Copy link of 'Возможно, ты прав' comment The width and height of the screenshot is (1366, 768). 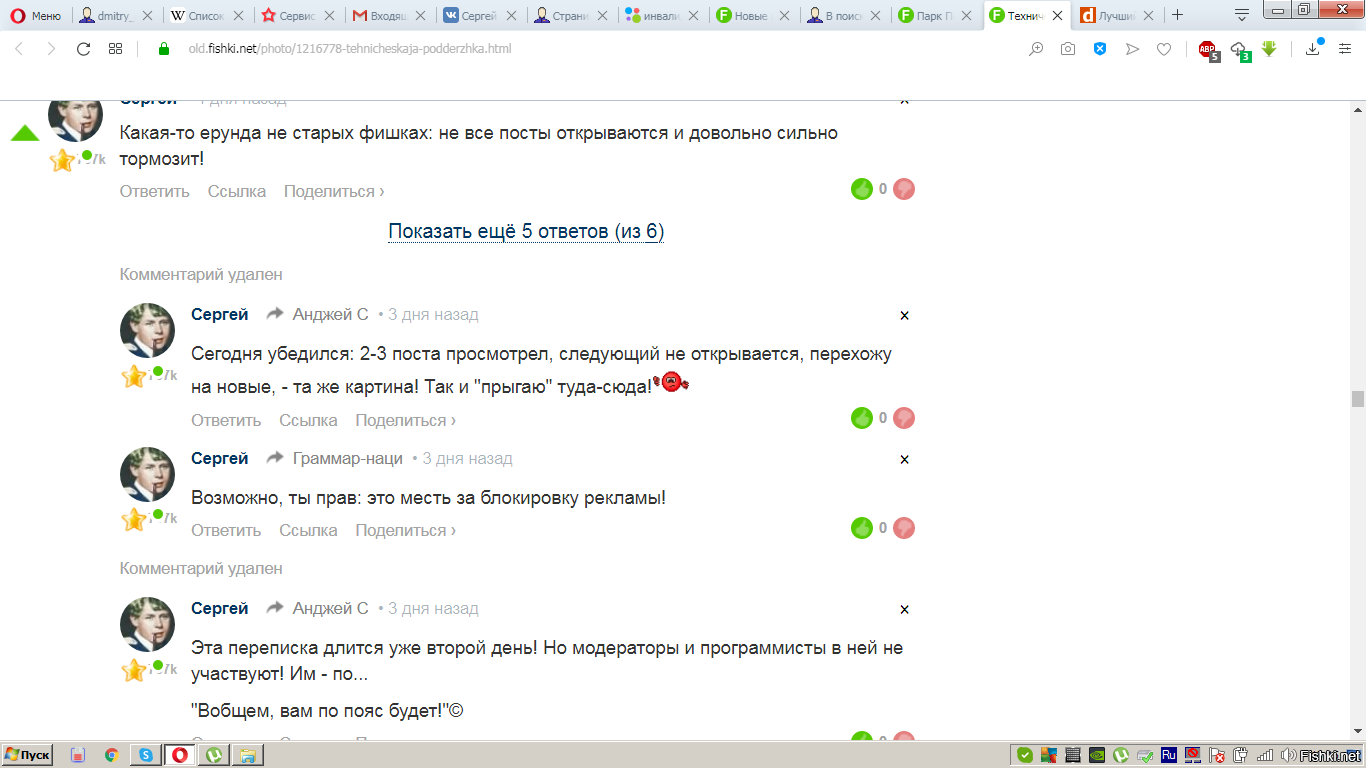point(308,530)
